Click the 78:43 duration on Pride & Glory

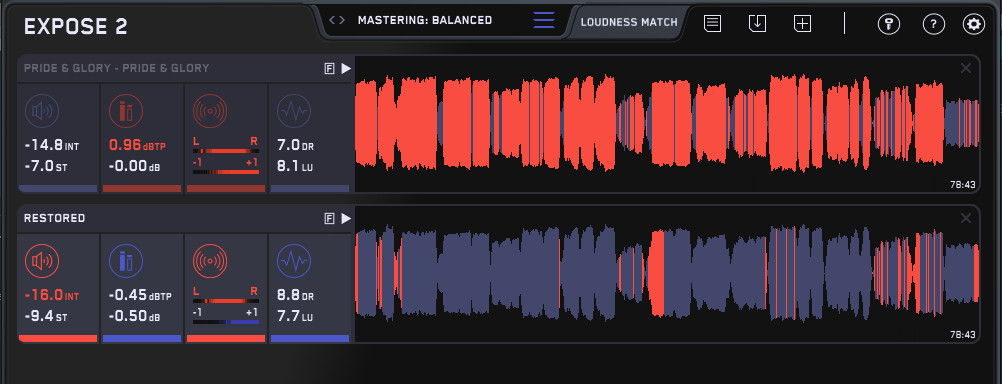point(962,185)
